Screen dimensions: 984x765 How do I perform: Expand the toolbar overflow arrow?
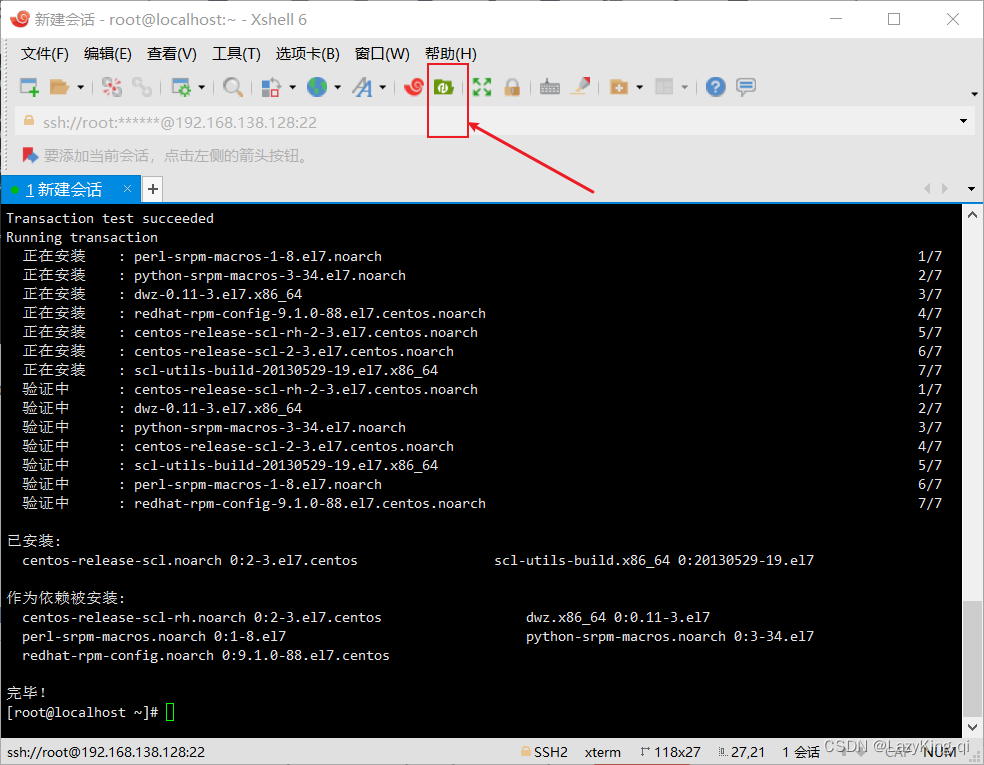point(974,94)
